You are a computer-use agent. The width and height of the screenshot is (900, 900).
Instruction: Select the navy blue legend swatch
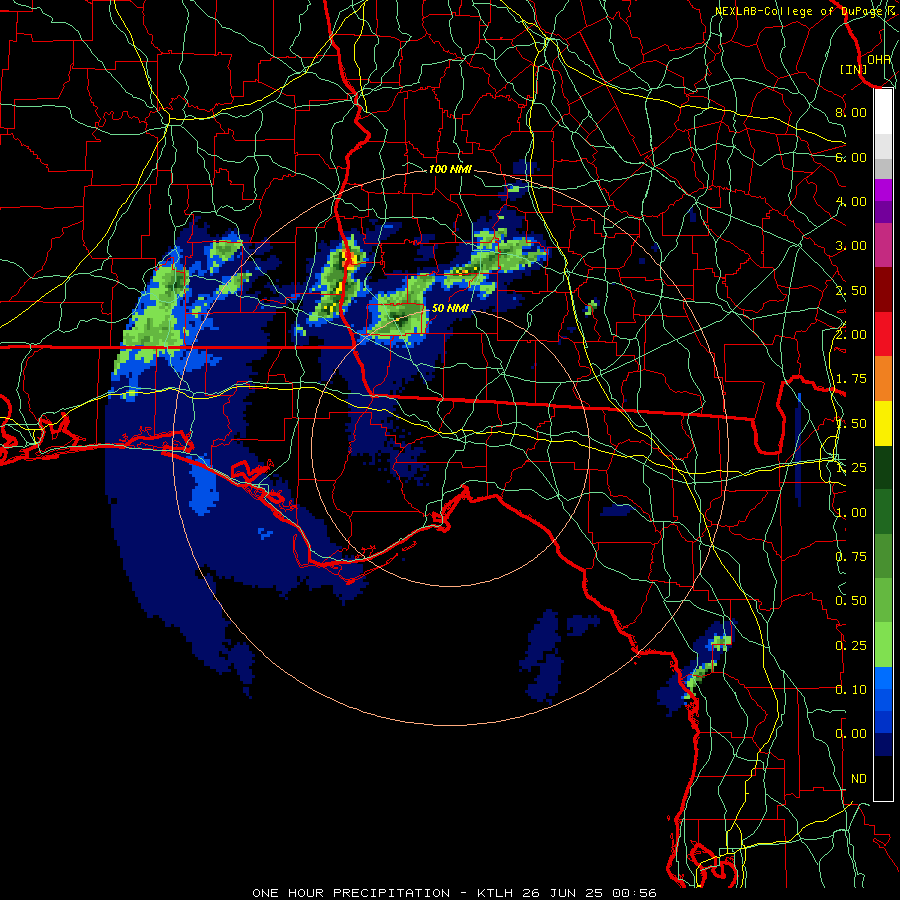point(883,744)
